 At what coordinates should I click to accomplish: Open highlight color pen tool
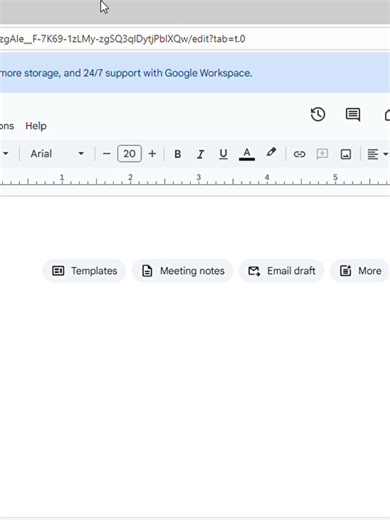271,153
